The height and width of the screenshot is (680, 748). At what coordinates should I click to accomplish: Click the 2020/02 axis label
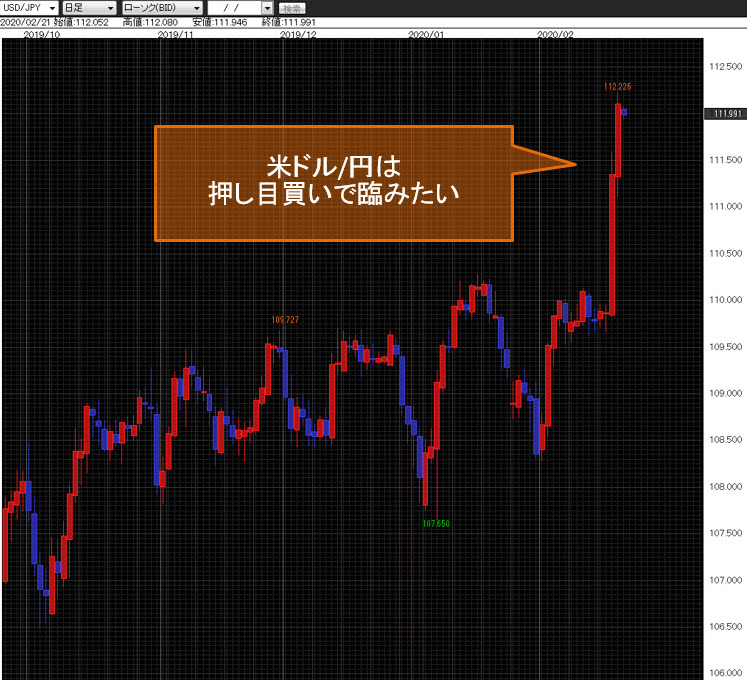click(x=555, y=34)
